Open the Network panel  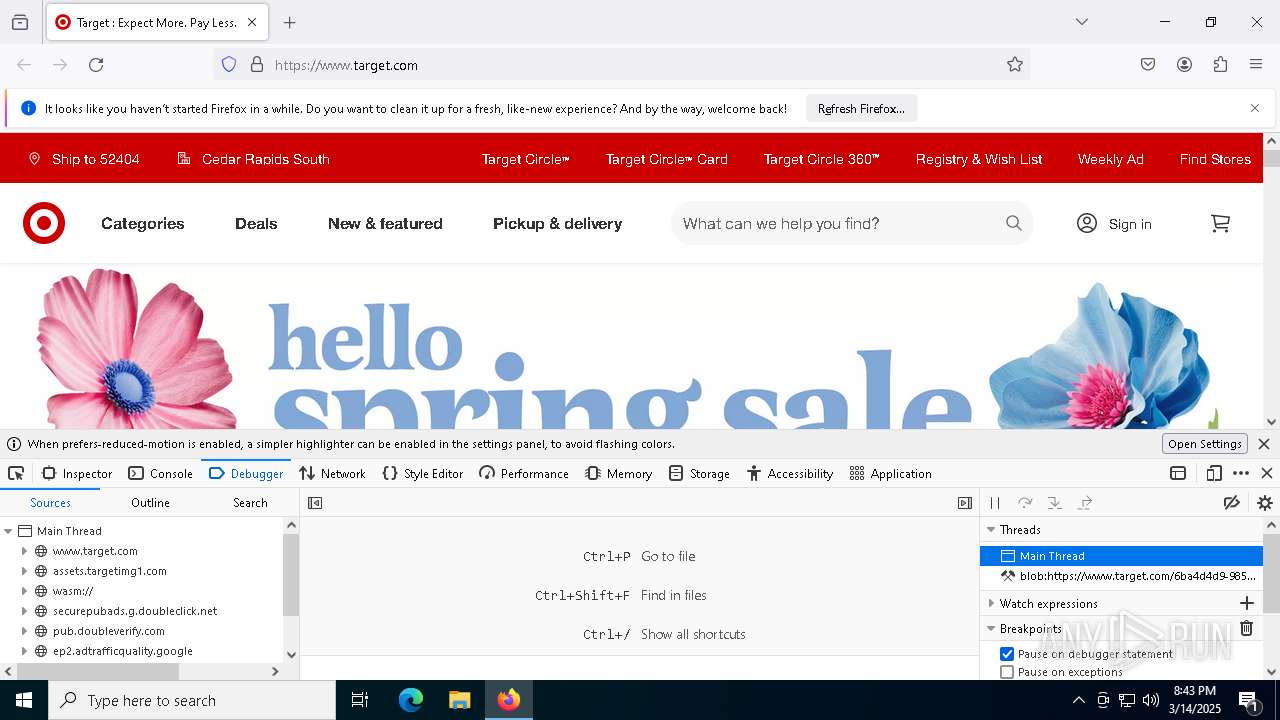tap(333, 474)
